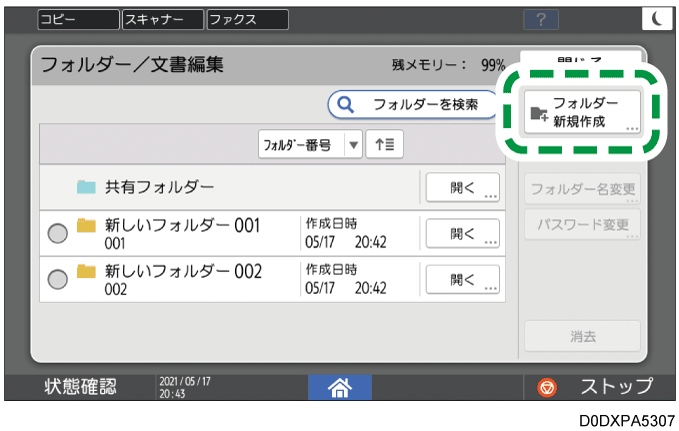
Task: Tap the 消去 button
Action: click(x=582, y=336)
